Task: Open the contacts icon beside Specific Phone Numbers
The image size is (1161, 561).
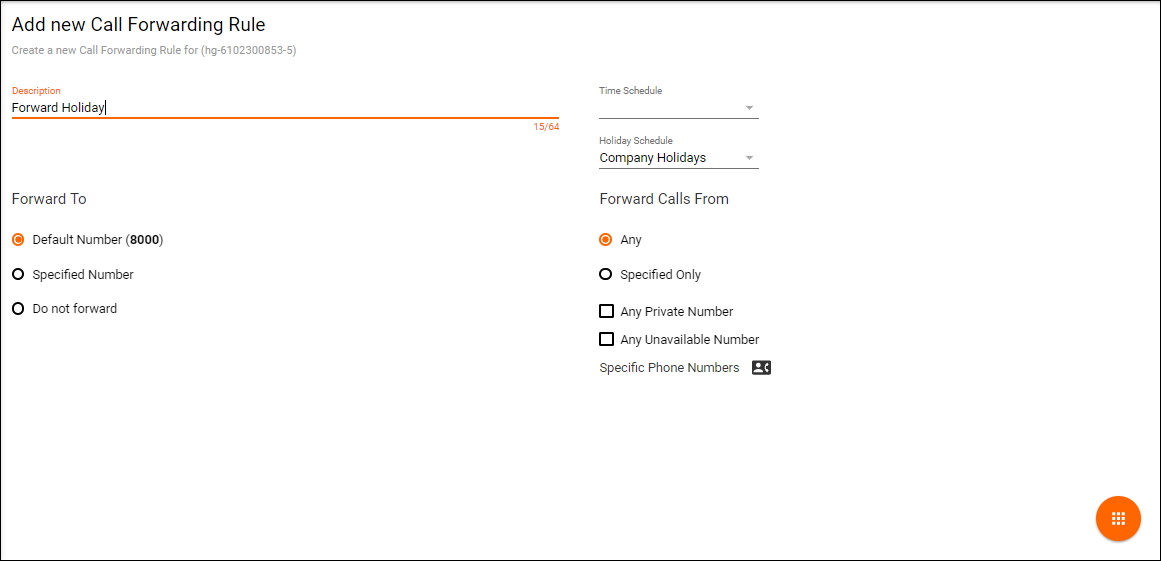Action: pyautogui.click(x=761, y=368)
